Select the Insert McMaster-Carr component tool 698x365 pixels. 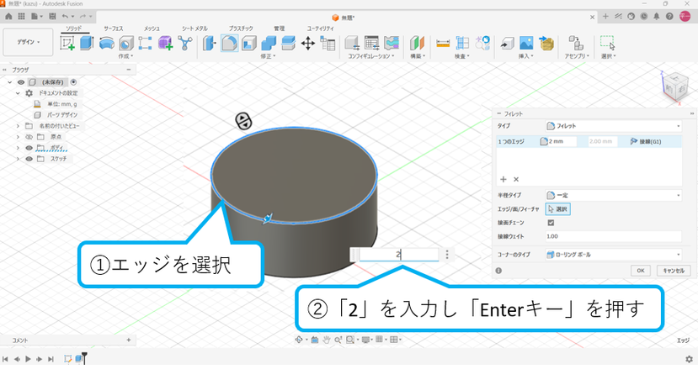point(546,43)
